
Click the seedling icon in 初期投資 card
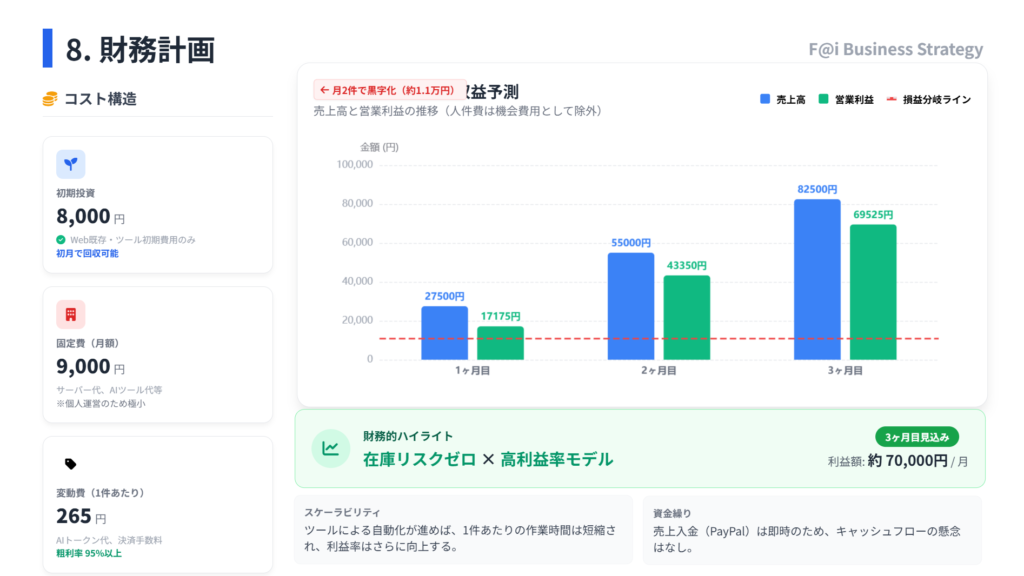tap(70, 165)
